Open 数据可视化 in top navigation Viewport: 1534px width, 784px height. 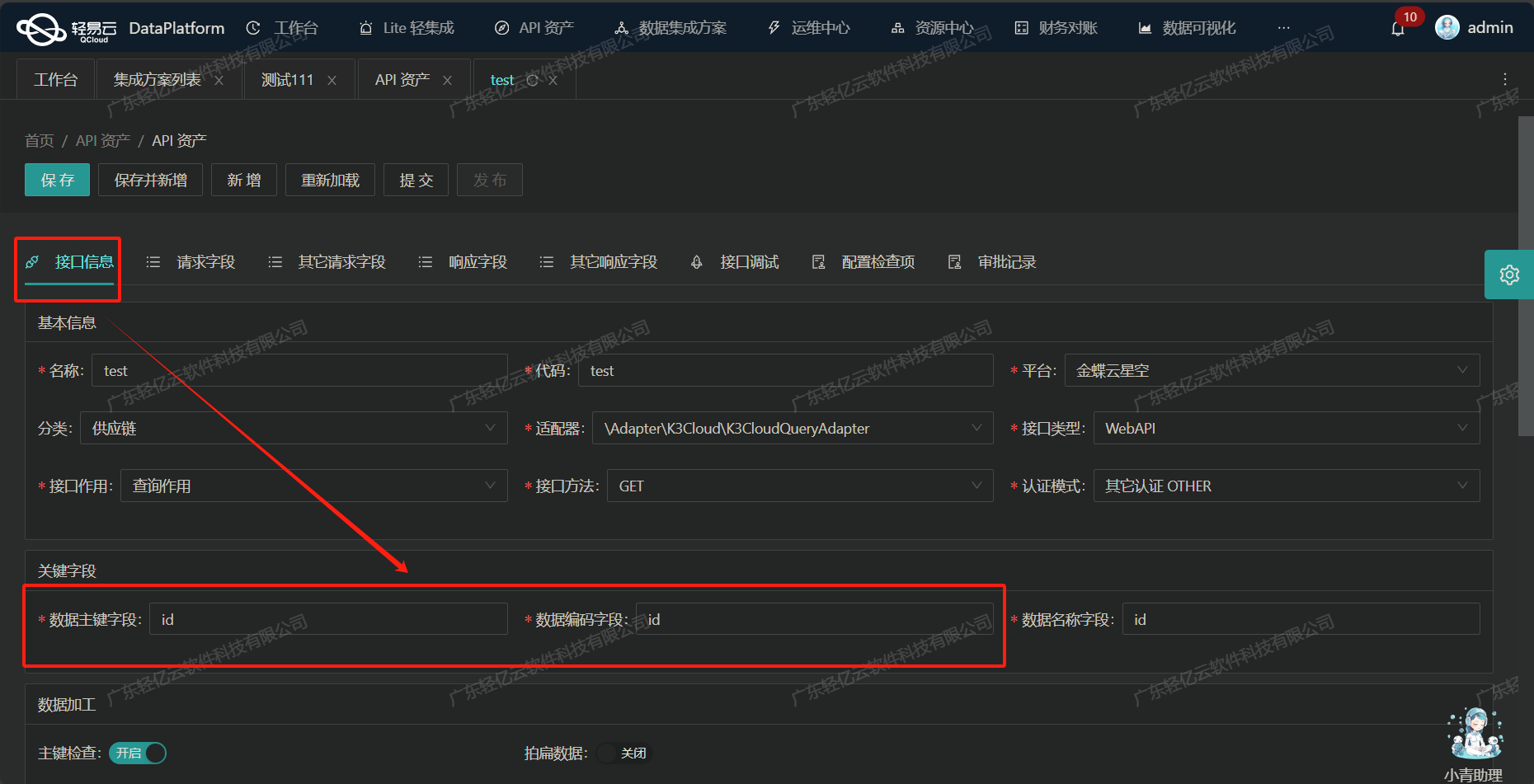click(1187, 28)
